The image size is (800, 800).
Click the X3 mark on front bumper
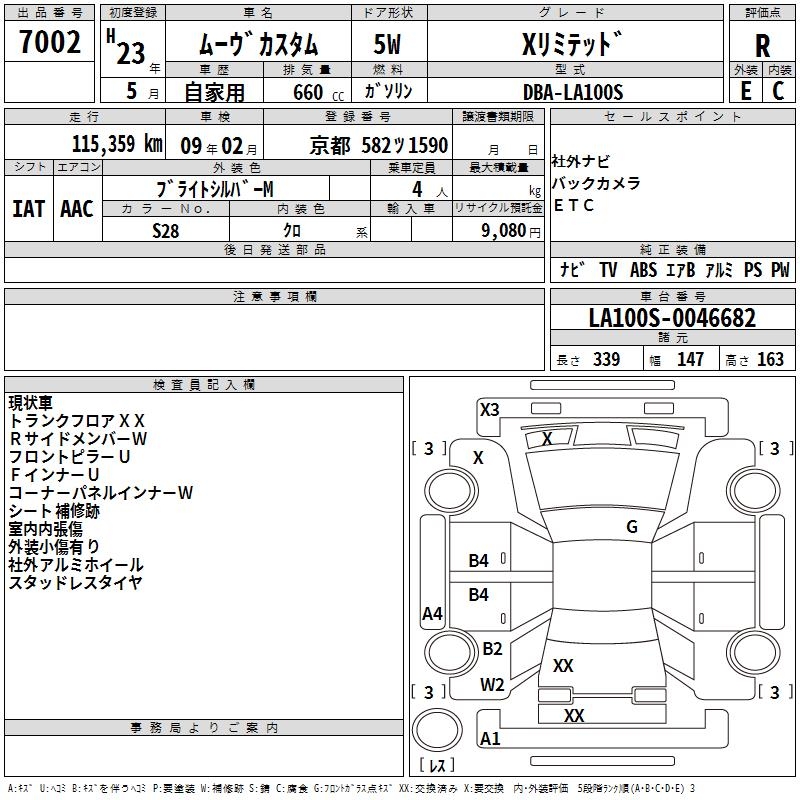tap(490, 410)
